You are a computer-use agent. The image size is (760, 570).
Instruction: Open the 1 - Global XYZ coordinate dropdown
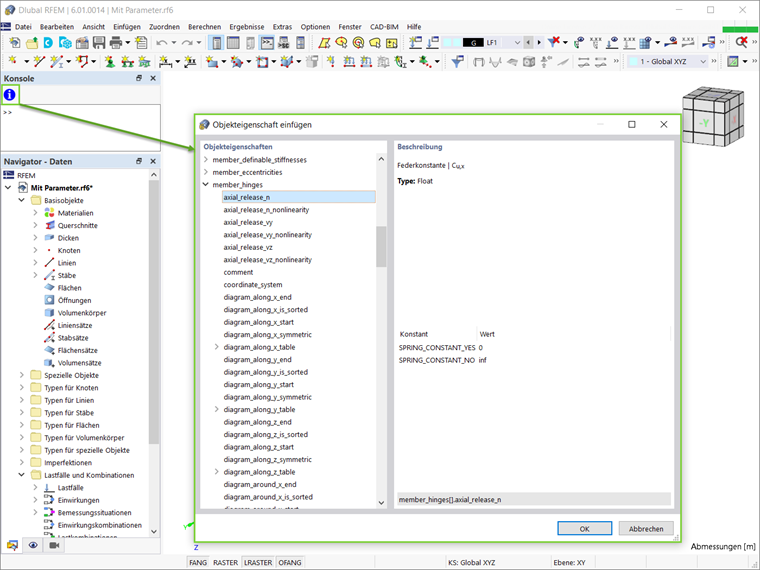703,62
